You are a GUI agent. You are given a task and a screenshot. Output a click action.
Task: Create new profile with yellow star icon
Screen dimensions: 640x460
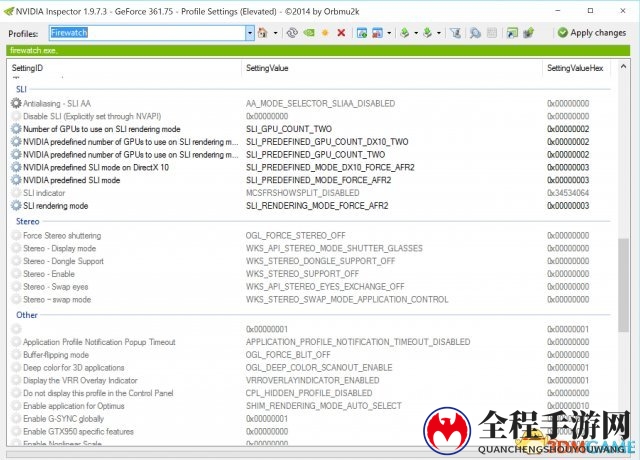click(325, 33)
